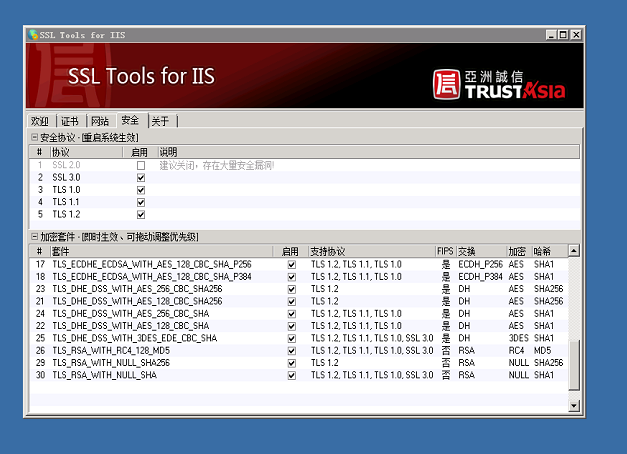Click ECDH_P384 exchange value in row 18
The width and height of the screenshot is (627, 454).
click(480, 277)
